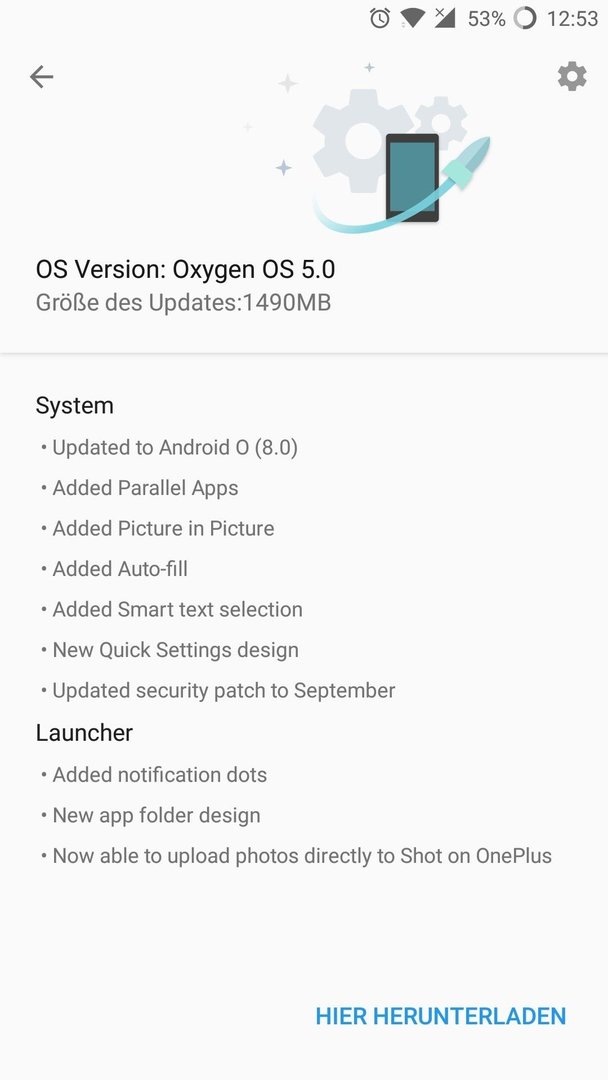Tap the alarm clock status icon
This screenshot has height=1080, width=608.
379,18
